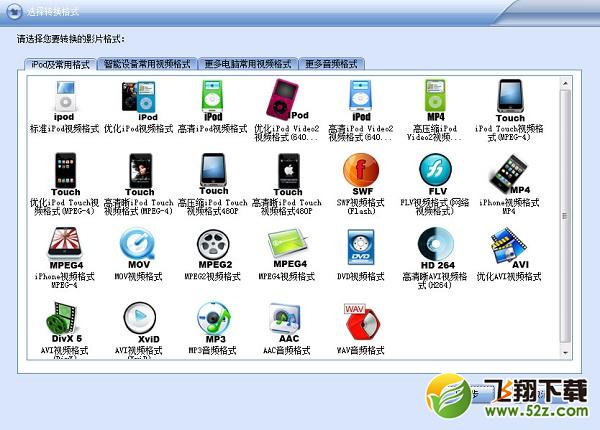Viewport: 600px width, 430px height.
Task: Open the 更多电脑常用视频格式 tab
Action: (x=248, y=64)
